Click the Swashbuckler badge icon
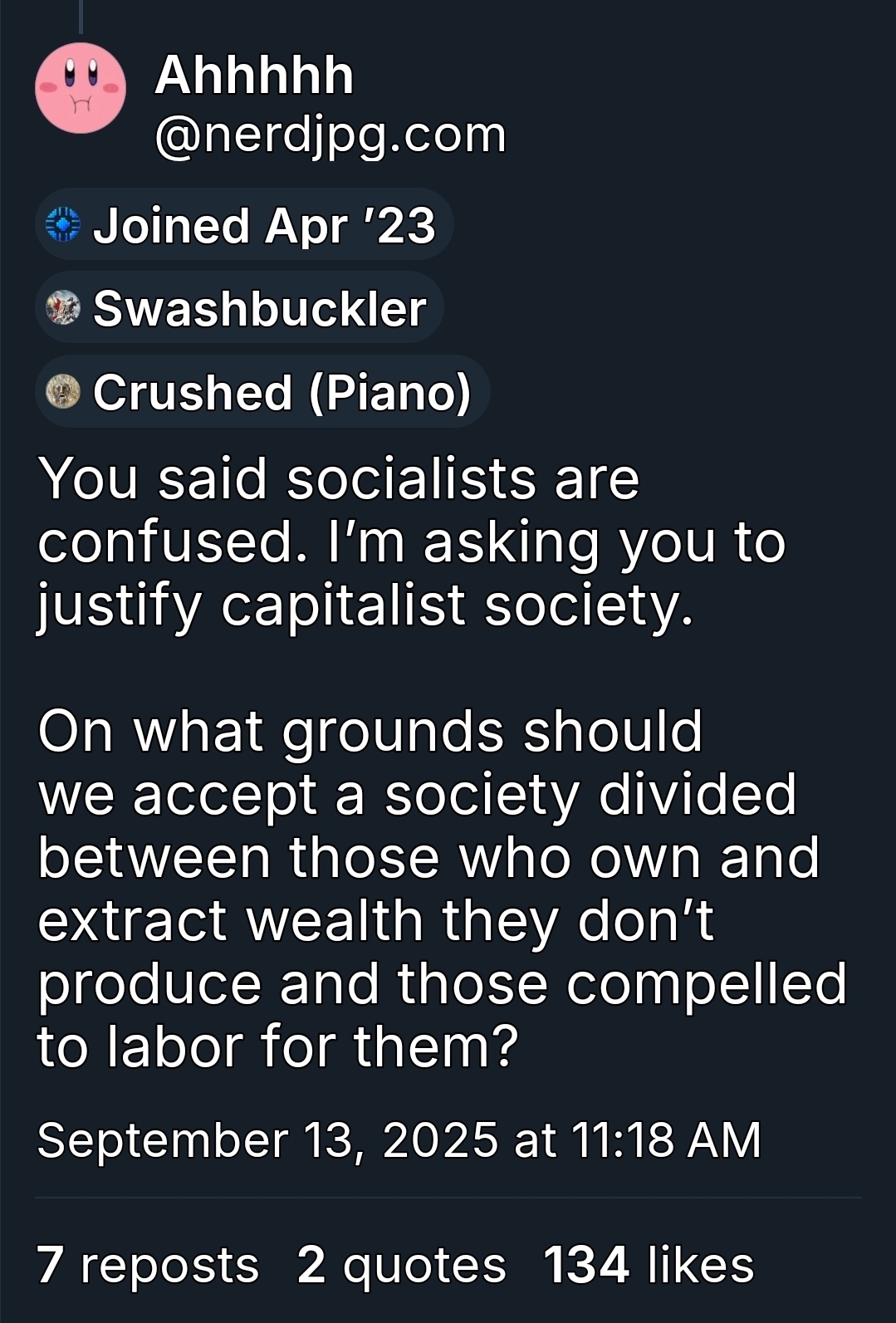Image resolution: width=896 pixels, height=1323 pixels. point(62,308)
